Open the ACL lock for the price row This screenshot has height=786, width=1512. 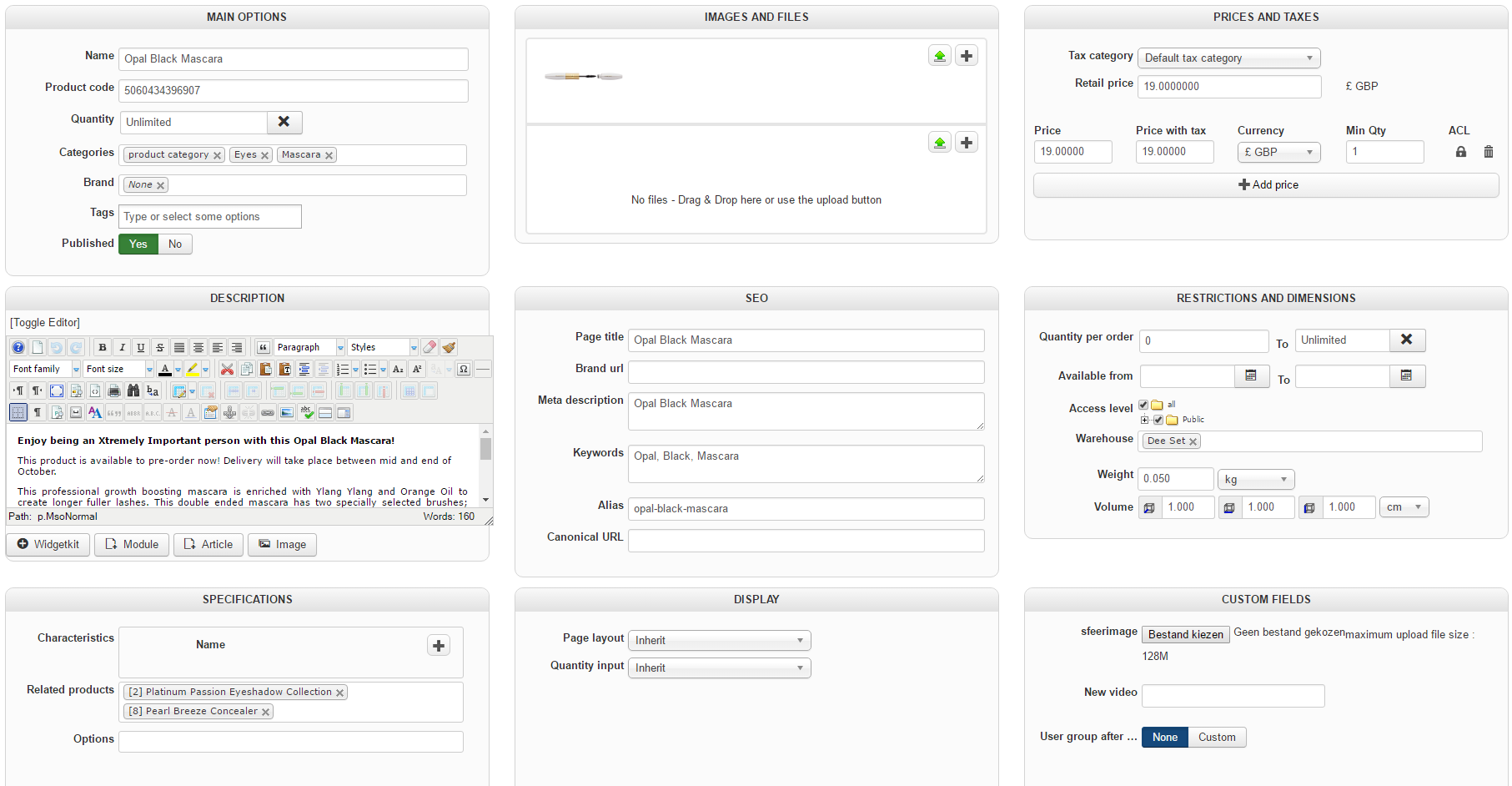1461,152
